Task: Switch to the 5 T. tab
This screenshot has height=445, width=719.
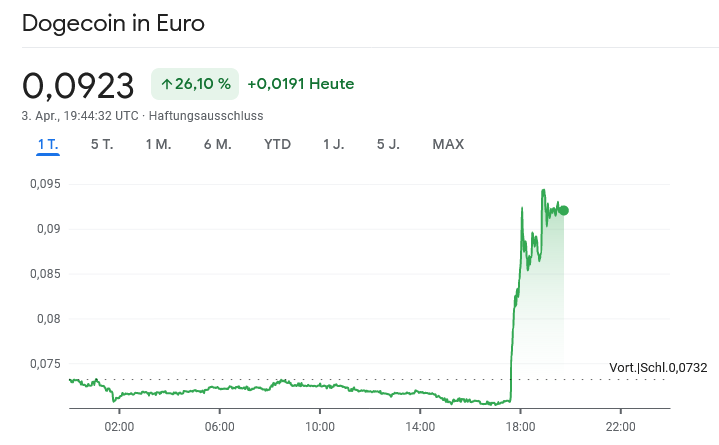Action: [x=102, y=144]
